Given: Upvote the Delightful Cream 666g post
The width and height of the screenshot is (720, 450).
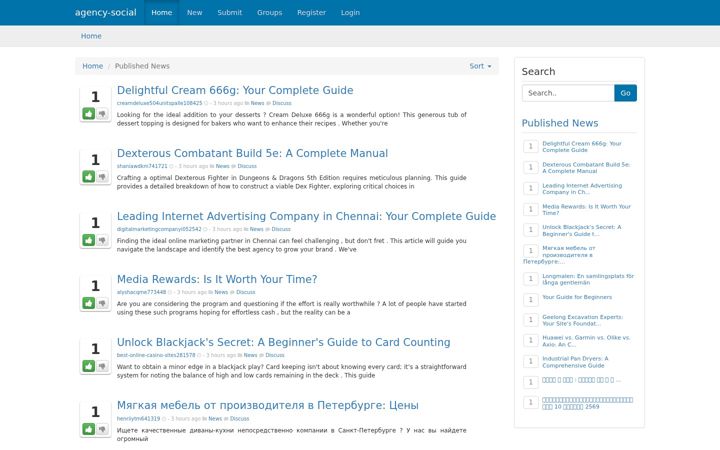Looking at the screenshot, I should [x=89, y=113].
